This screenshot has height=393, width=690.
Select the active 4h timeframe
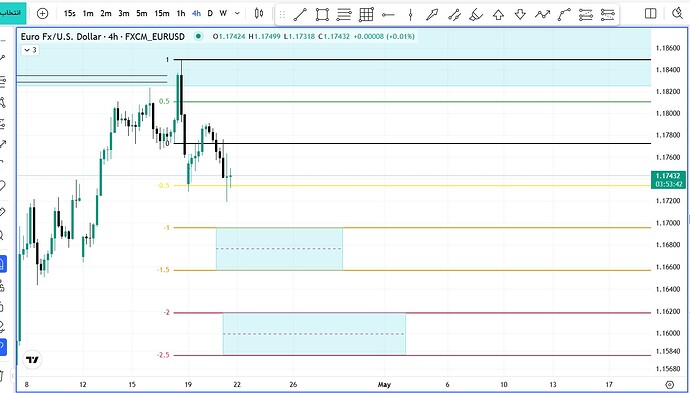click(x=196, y=14)
